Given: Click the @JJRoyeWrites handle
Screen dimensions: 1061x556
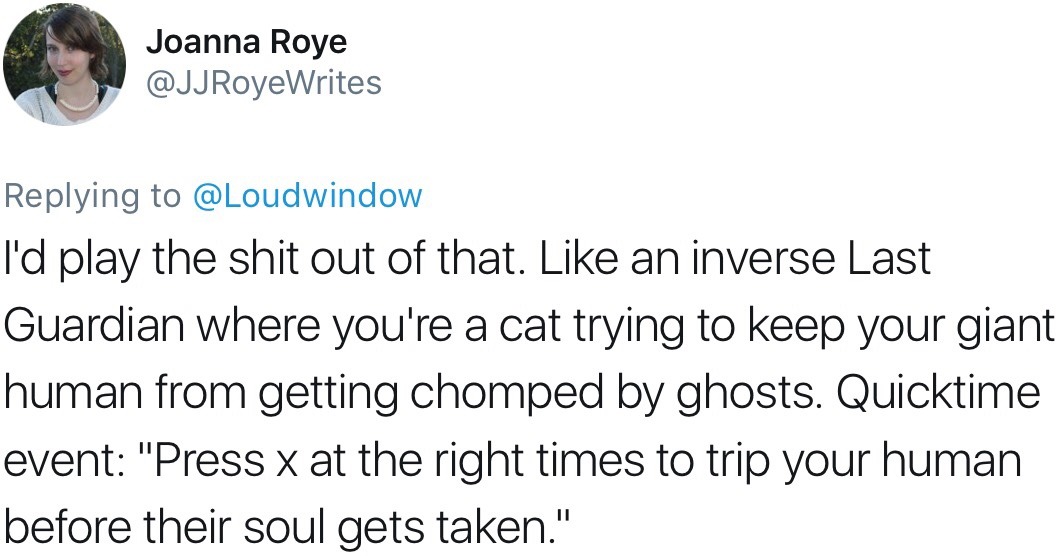Looking at the screenshot, I should tap(264, 82).
